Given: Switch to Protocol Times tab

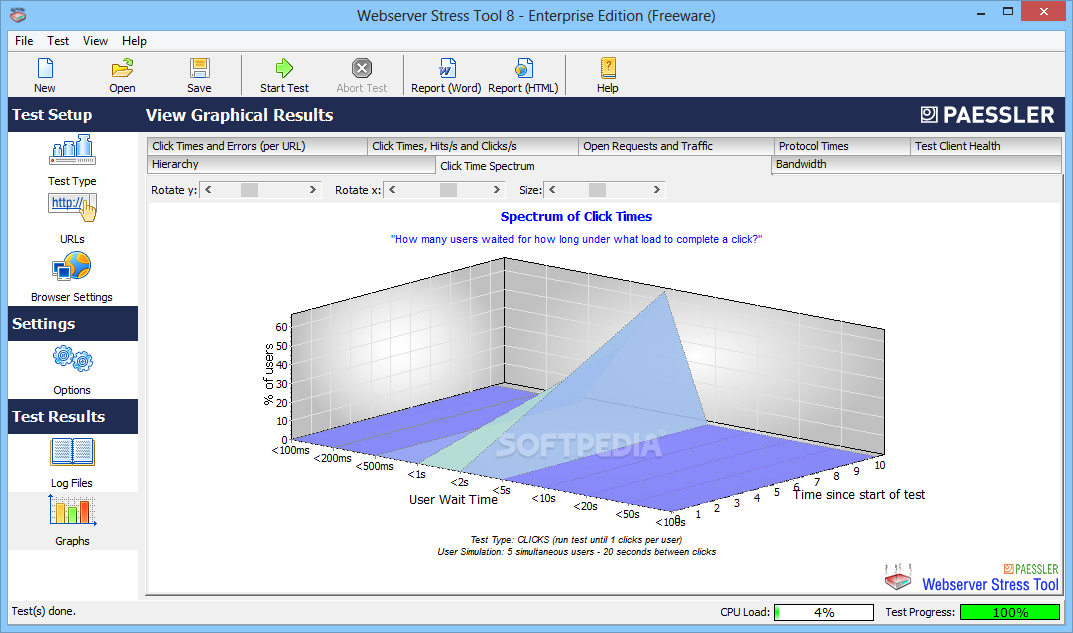Looking at the screenshot, I should coord(842,146).
